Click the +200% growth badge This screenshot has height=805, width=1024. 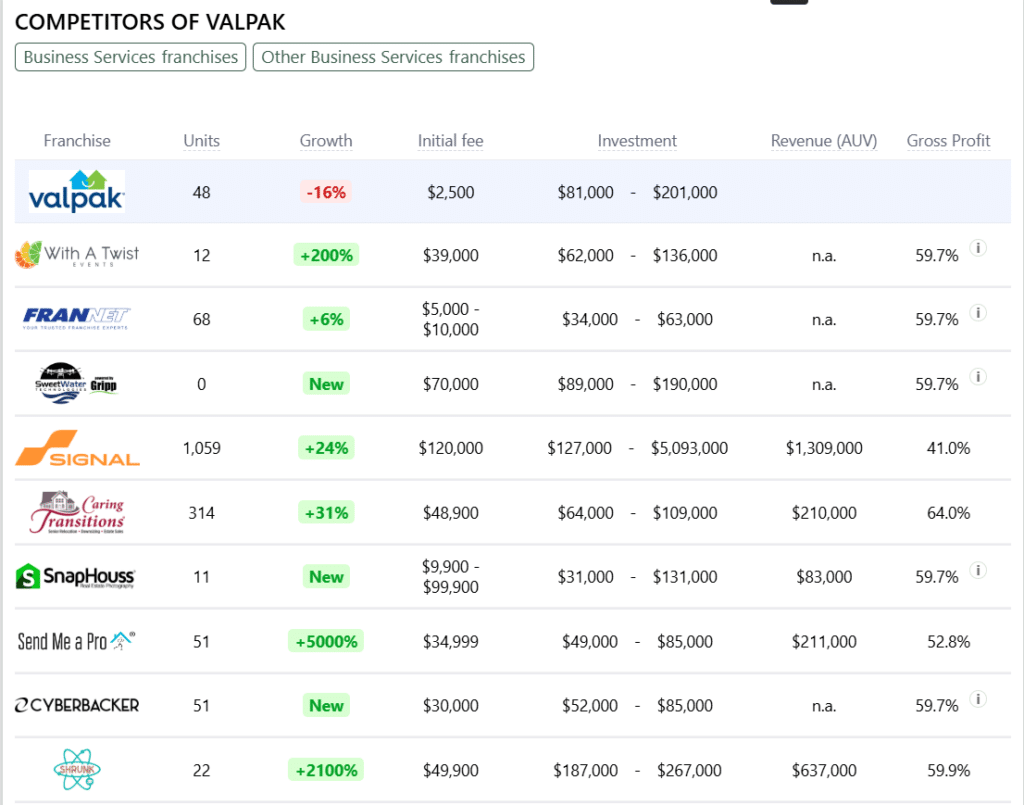click(x=326, y=255)
